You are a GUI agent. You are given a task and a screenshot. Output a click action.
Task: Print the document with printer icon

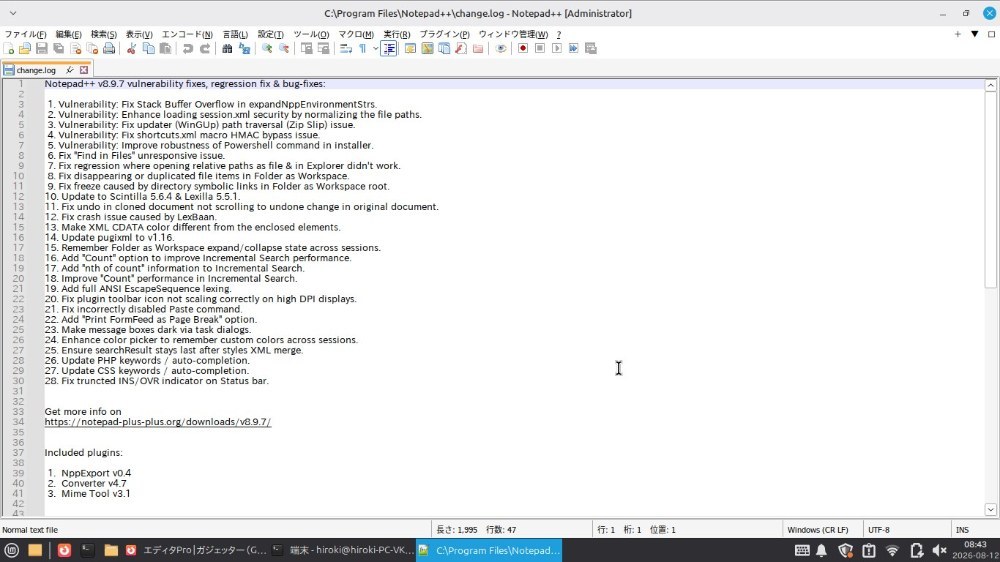click(x=109, y=48)
